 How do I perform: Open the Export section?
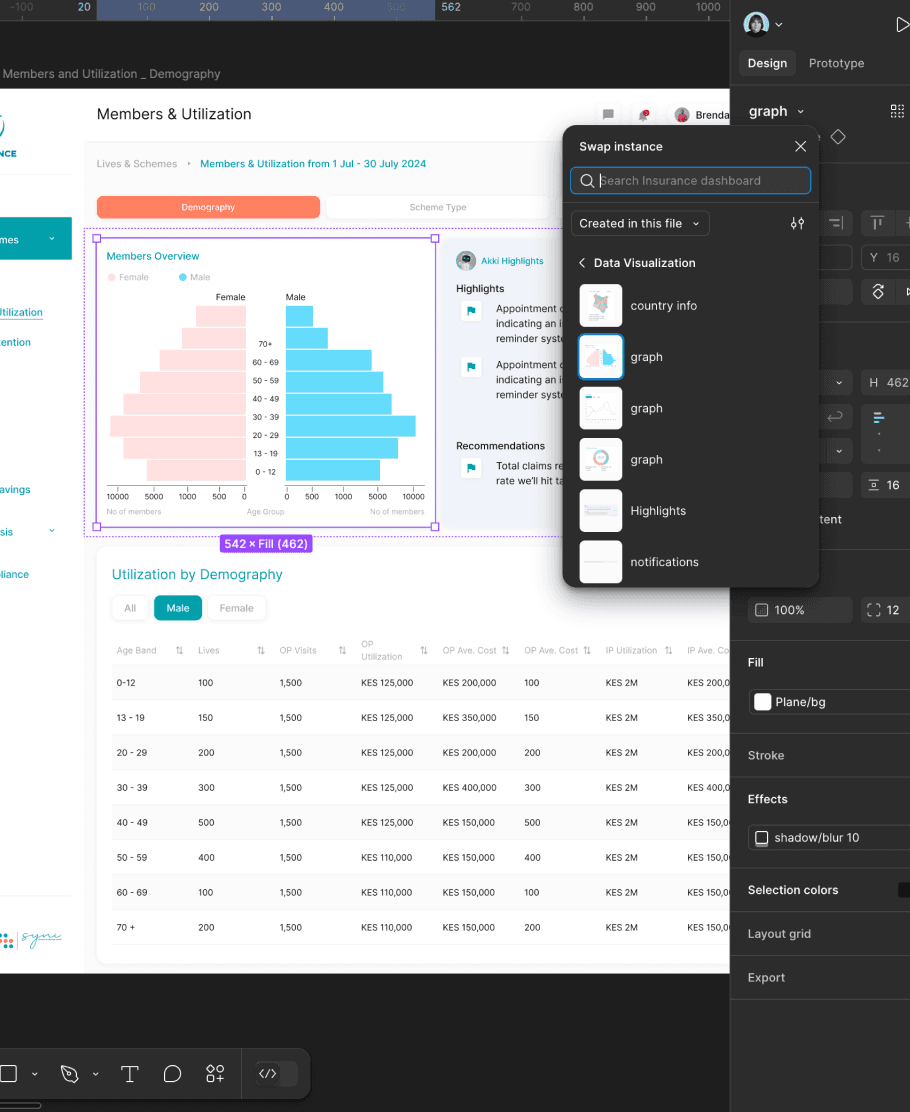pos(766,977)
